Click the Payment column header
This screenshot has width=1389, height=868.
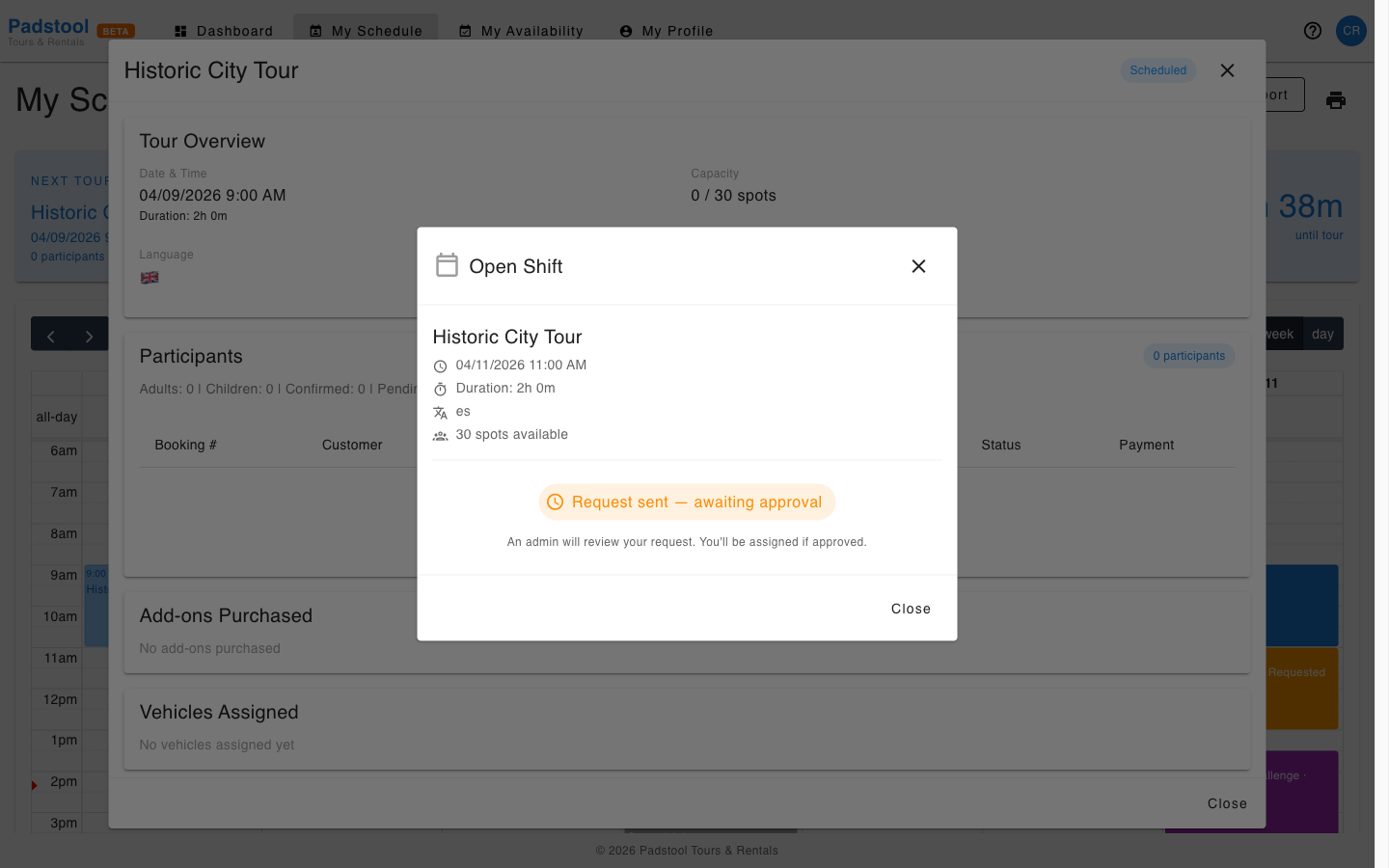pos(1146,445)
